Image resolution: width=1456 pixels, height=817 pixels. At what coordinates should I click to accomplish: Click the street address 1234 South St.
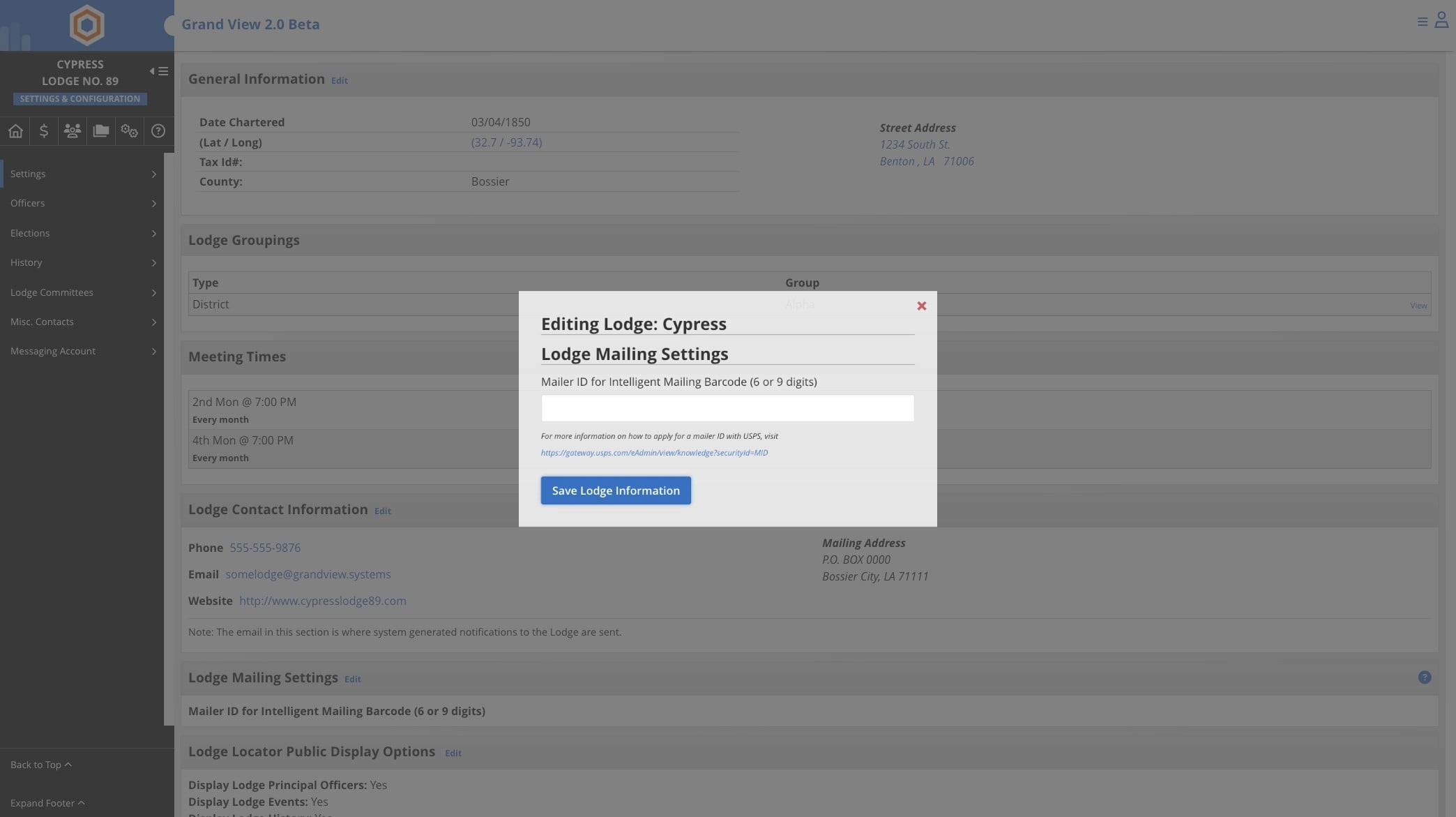pyautogui.click(x=914, y=144)
